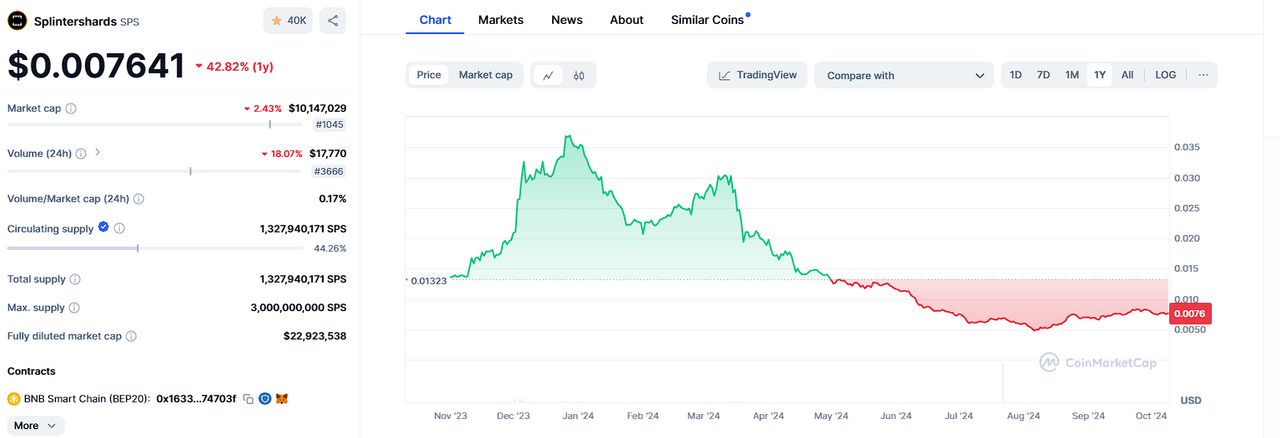
Task: Click the Splintershards coin logo icon
Action: [17, 20]
